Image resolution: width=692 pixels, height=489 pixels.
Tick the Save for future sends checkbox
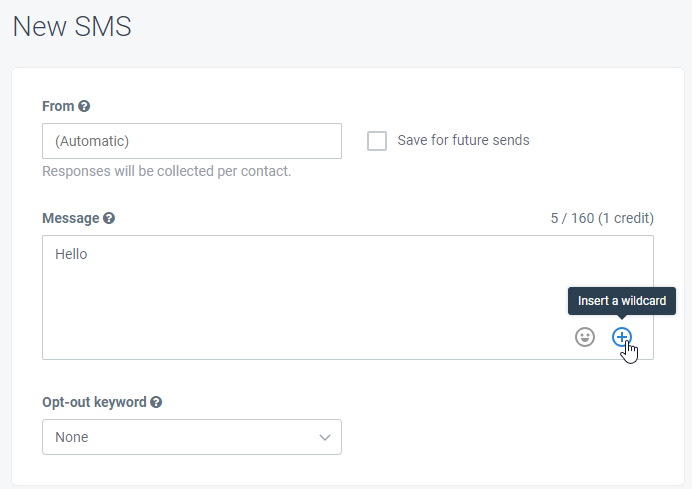point(377,141)
